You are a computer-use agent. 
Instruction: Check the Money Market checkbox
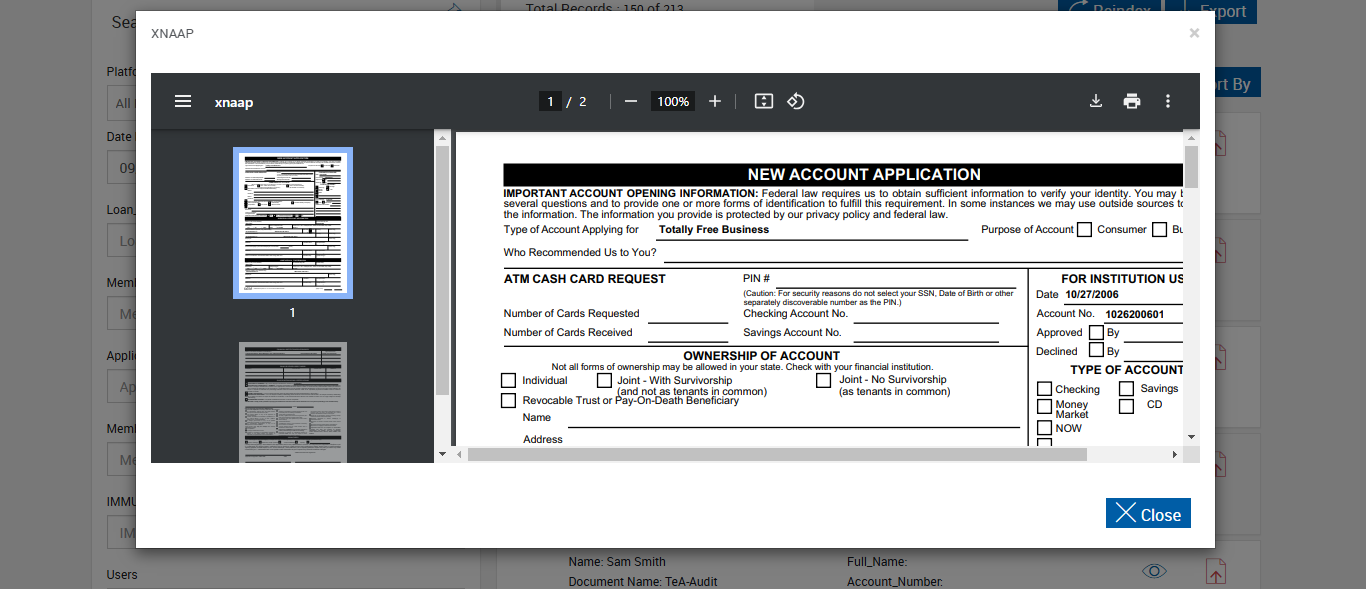pyautogui.click(x=1045, y=407)
